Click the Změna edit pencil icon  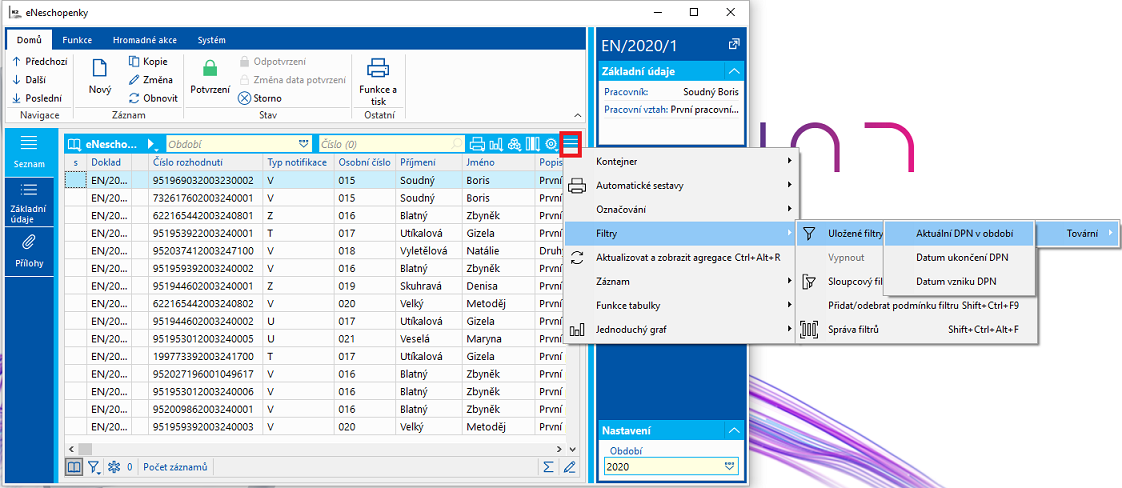(135, 80)
